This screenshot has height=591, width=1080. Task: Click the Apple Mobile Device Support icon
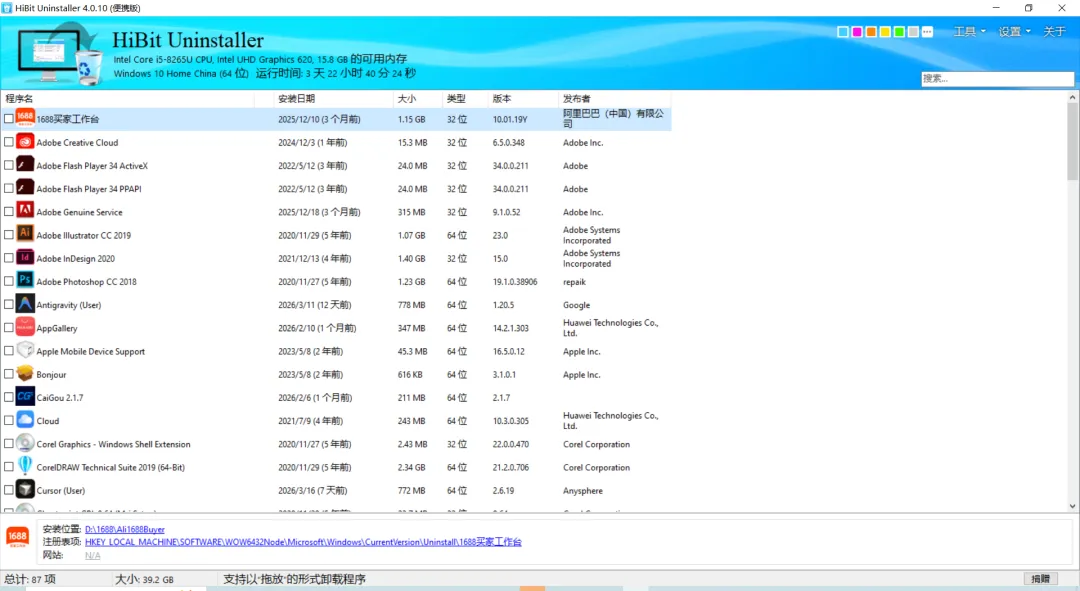point(25,351)
